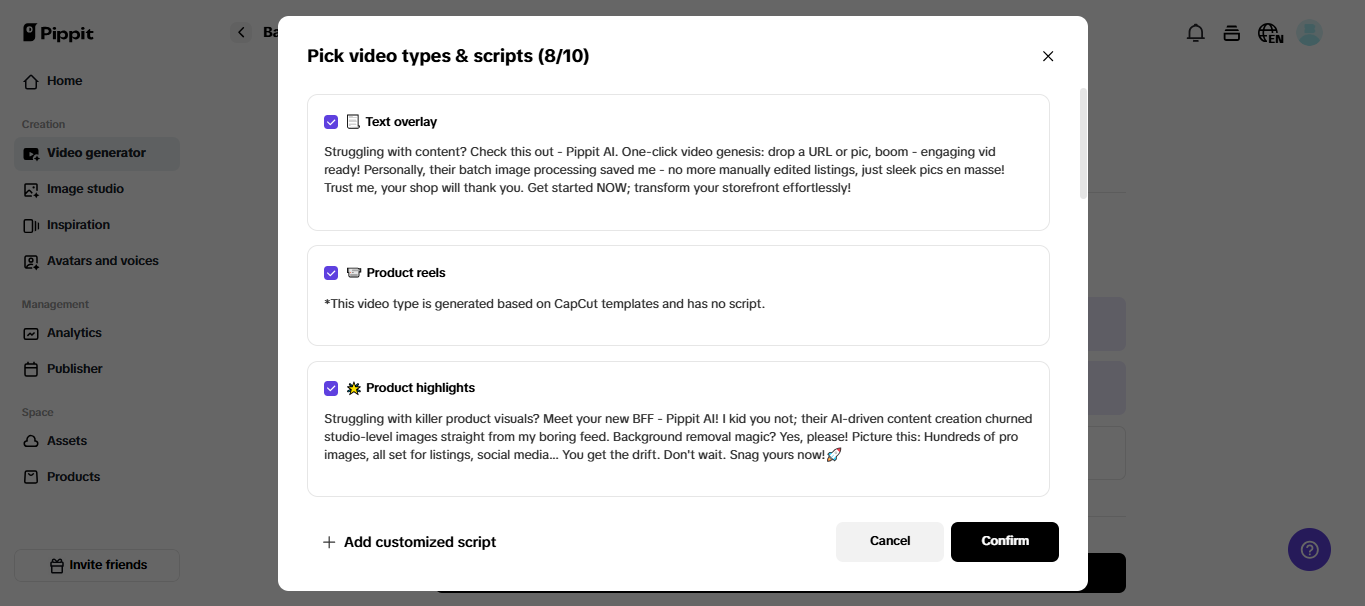Open Image studio in sidebar
Viewport: 1365px width, 606px height.
[85, 189]
